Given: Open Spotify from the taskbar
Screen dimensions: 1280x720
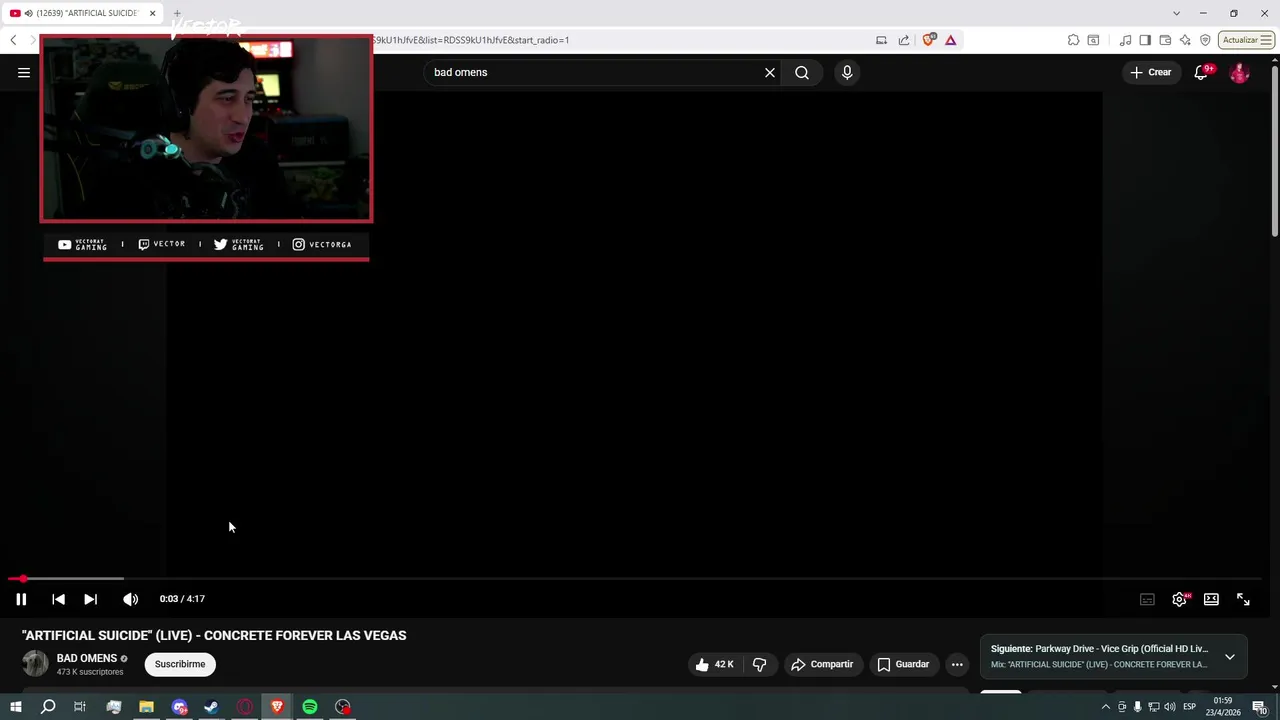Looking at the screenshot, I should point(310,707).
